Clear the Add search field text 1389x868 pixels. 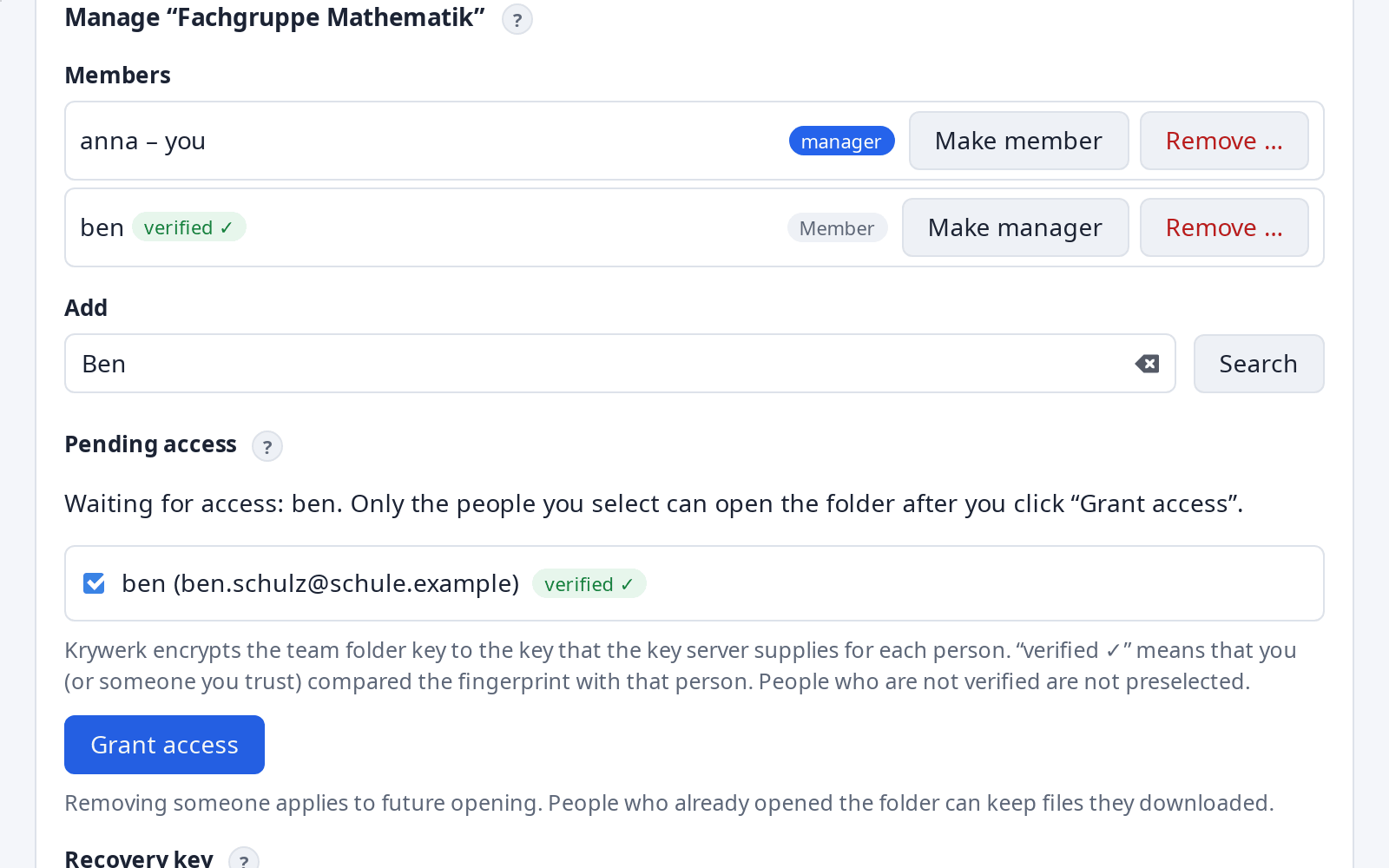point(1147,364)
